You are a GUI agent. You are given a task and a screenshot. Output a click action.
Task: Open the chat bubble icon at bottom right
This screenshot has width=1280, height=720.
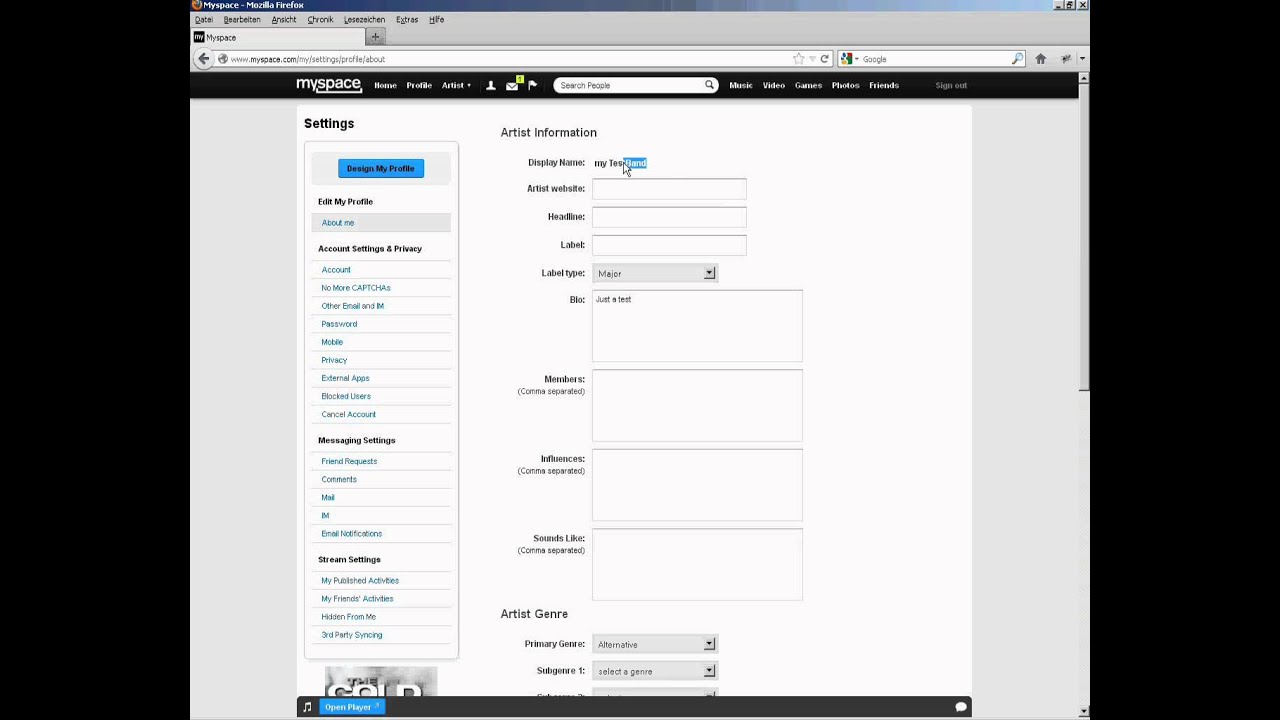click(960, 707)
